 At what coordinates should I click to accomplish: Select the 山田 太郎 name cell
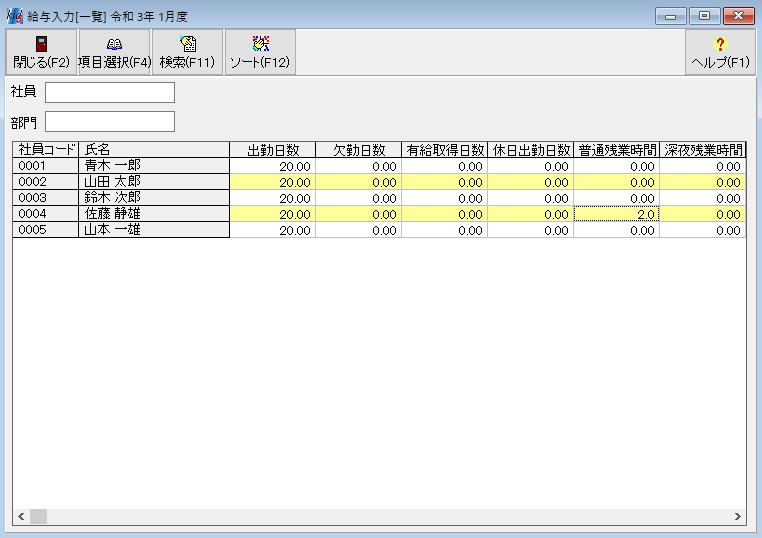(153, 182)
